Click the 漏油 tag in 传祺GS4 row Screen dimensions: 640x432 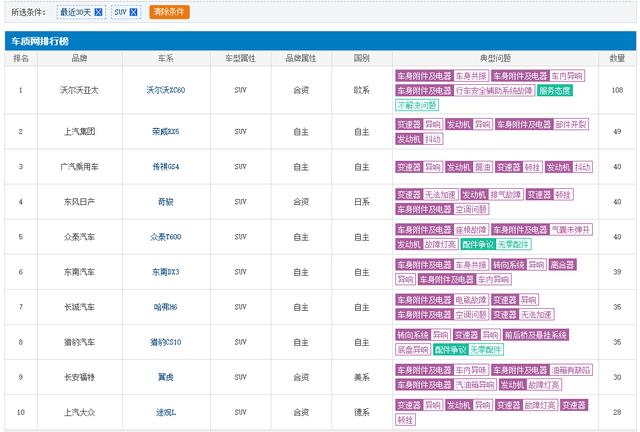point(482,167)
